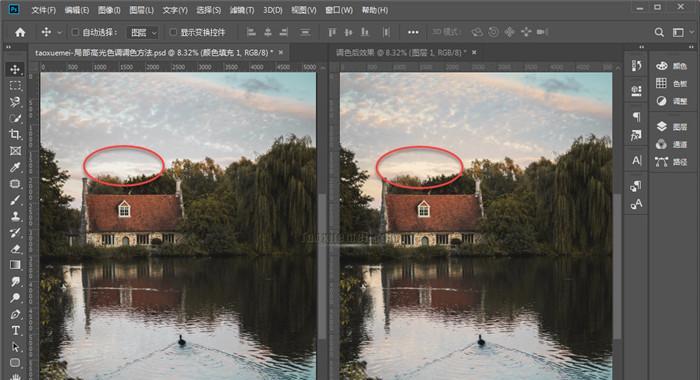Toggle the 显示变换控件 checkbox

pyautogui.click(x=173, y=32)
